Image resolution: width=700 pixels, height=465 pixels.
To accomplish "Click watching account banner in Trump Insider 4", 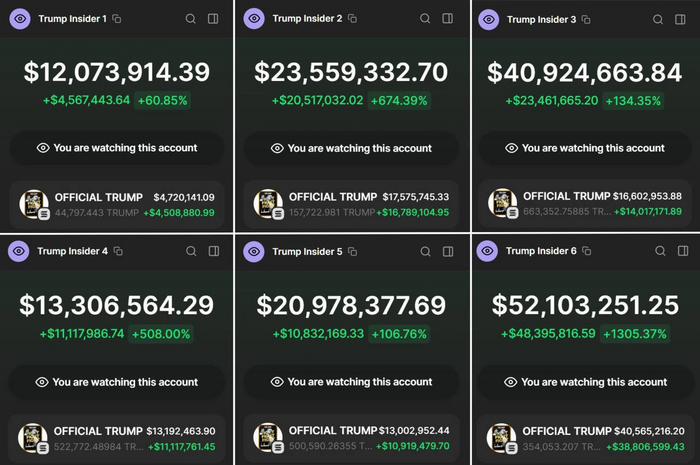I will 117,382.
